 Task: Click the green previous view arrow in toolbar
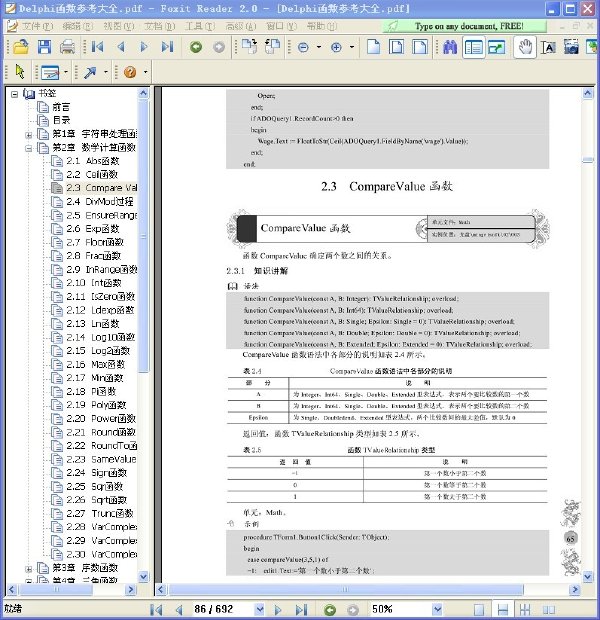click(x=196, y=47)
